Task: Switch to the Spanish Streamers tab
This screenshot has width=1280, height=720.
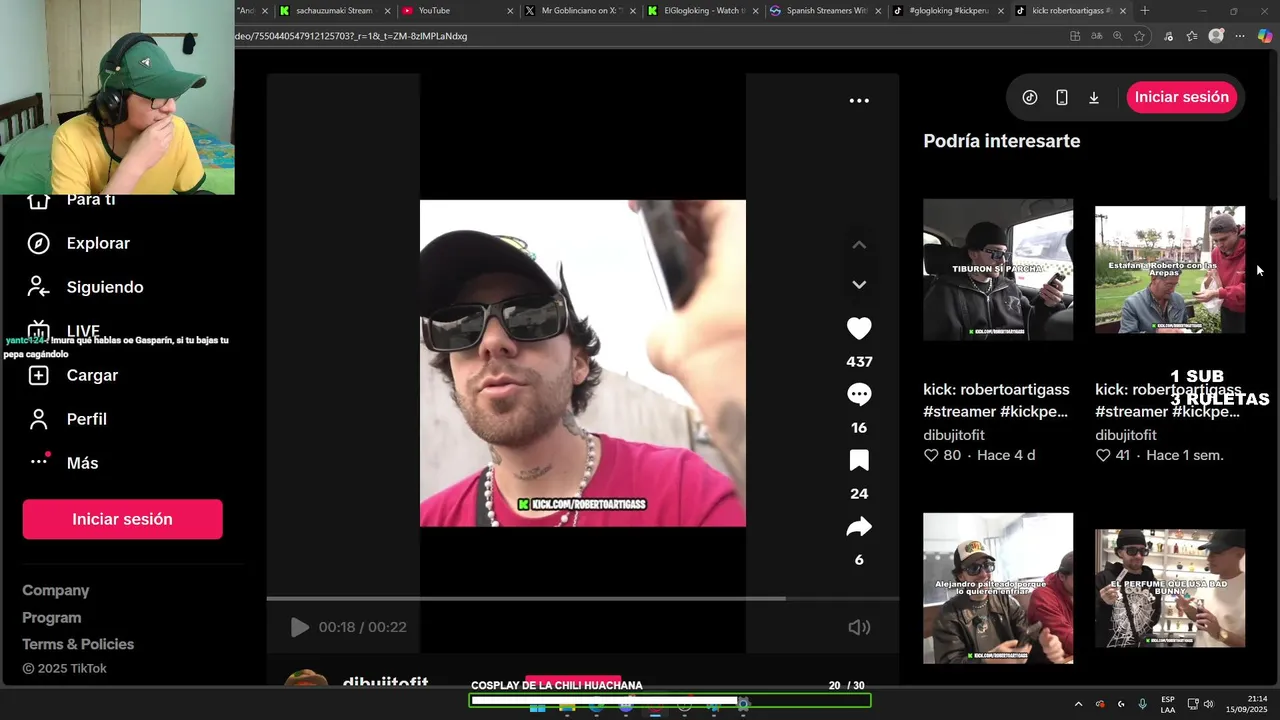Action: pyautogui.click(x=826, y=11)
